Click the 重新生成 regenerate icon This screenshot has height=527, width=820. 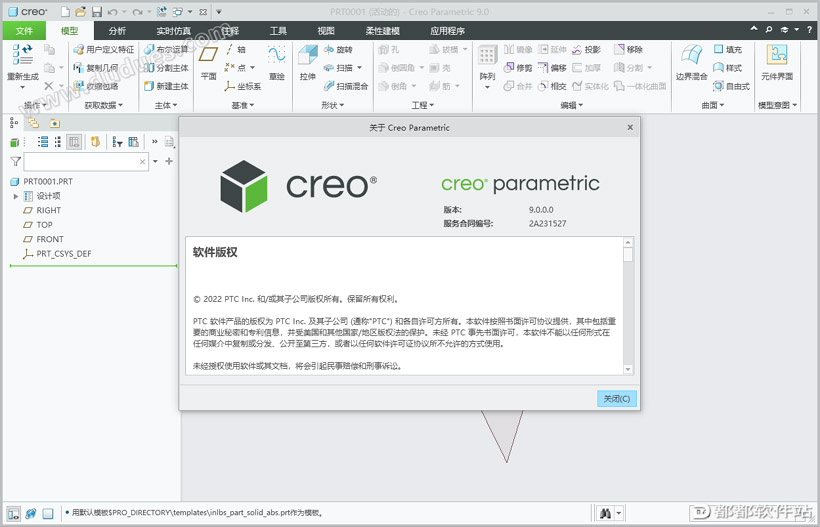click(22, 54)
